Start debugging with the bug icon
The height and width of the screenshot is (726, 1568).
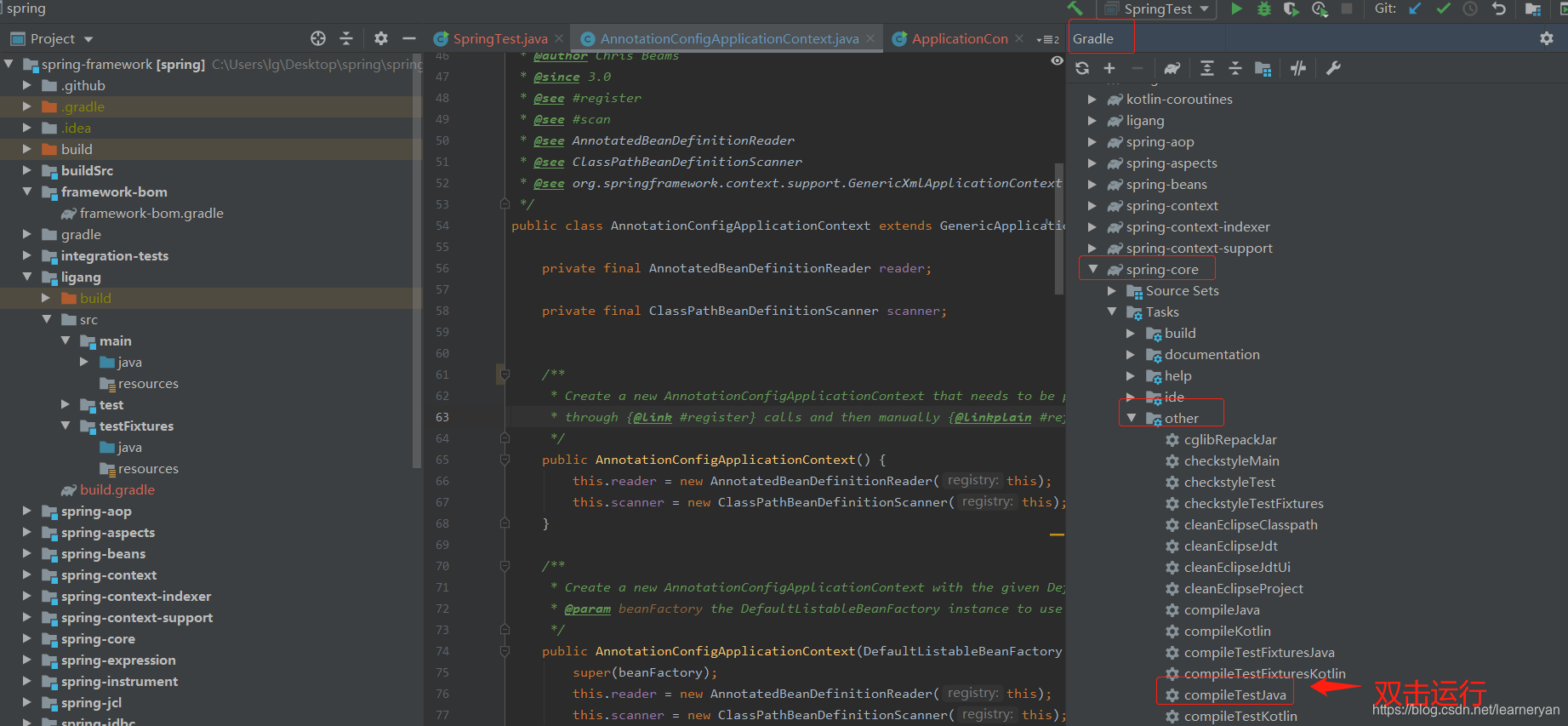click(x=1263, y=9)
